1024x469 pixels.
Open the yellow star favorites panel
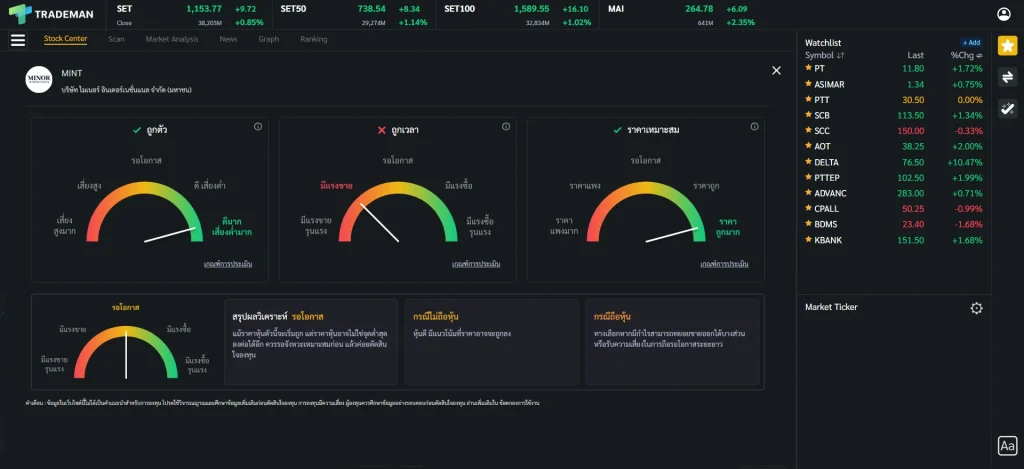1007,46
